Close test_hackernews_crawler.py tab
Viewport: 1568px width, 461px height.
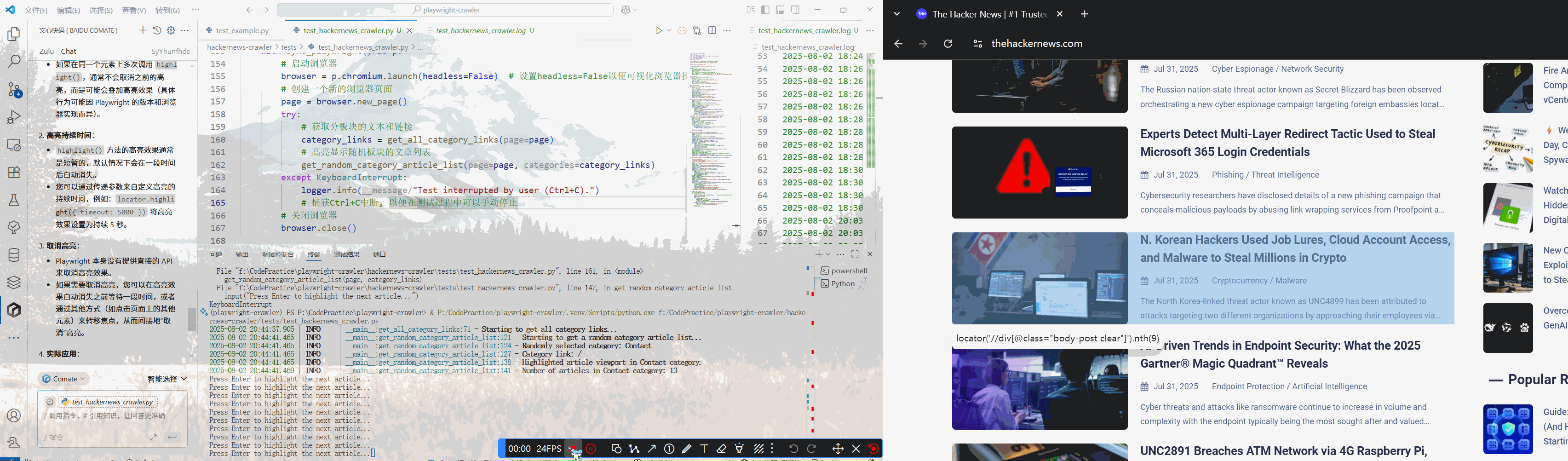pos(410,30)
